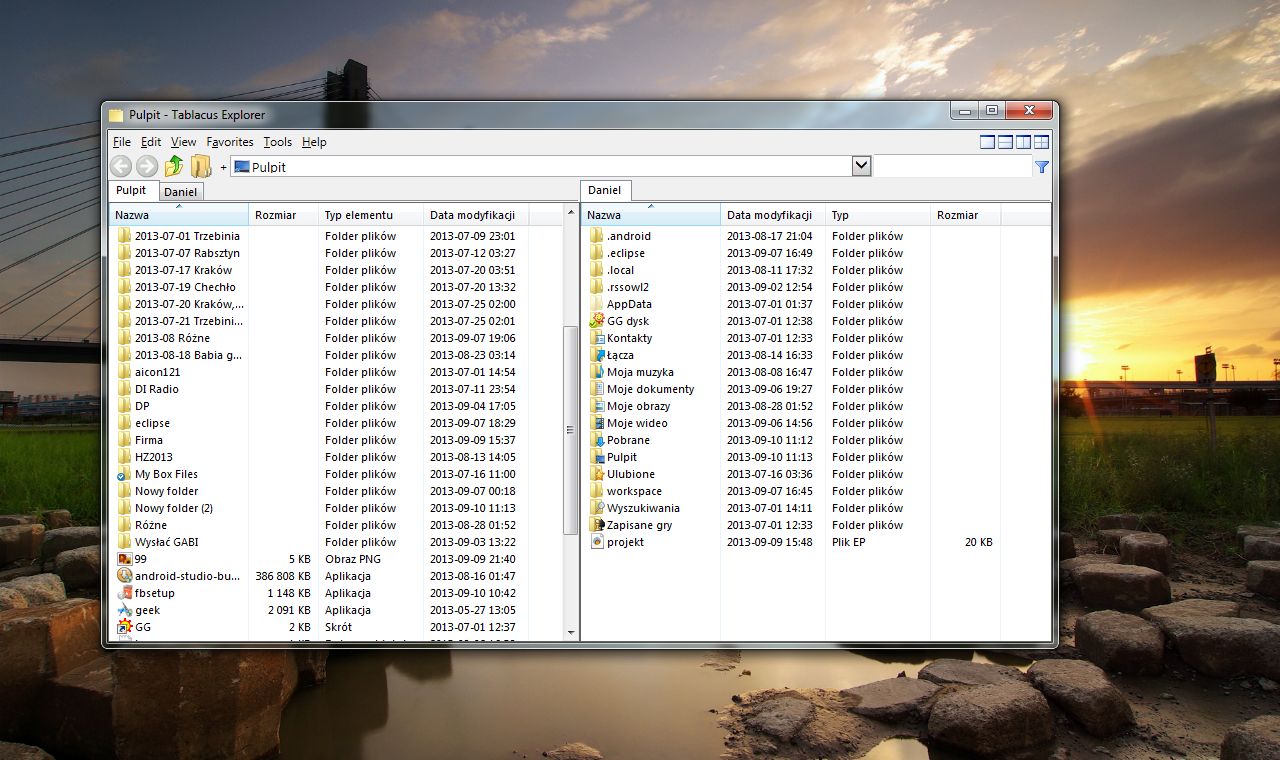Screen dimensions: 1280x760
Task: Go forward with the Forward arrow button
Action: [147, 166]
